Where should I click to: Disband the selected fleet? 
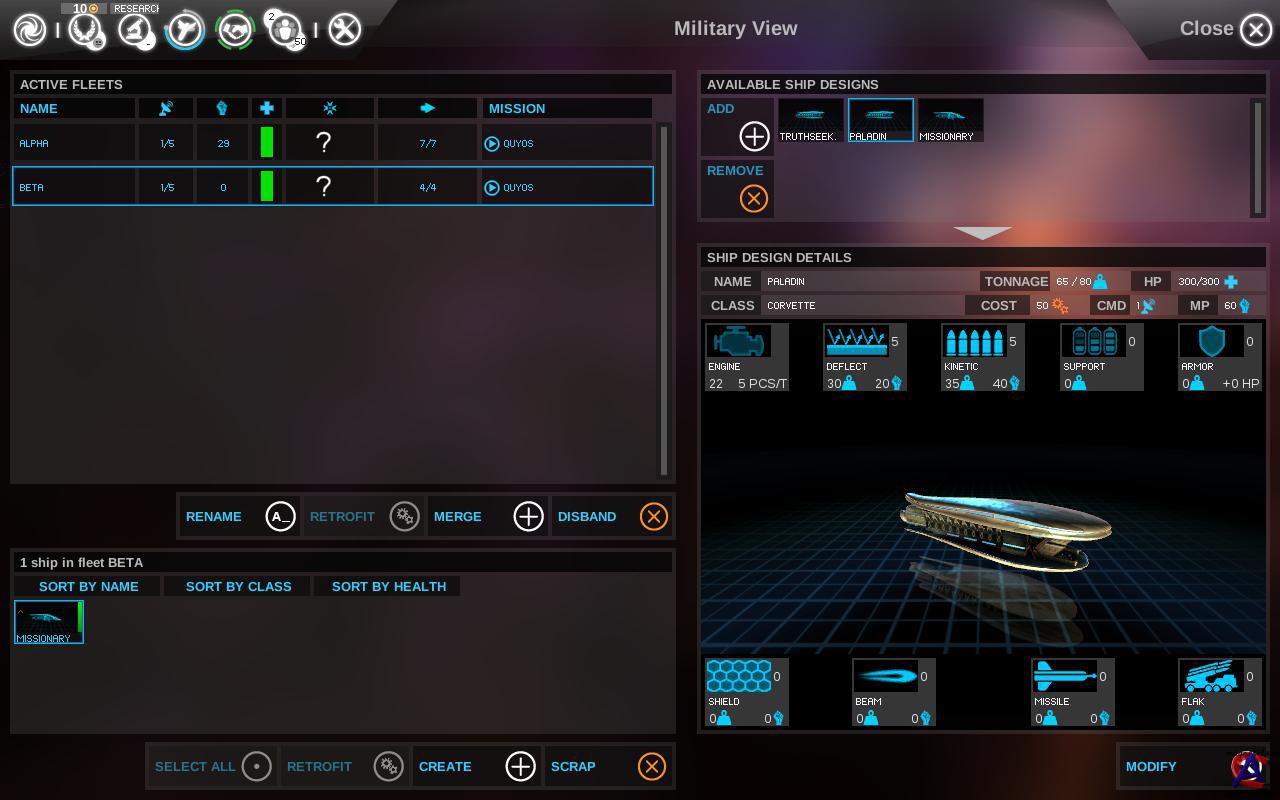point(612,517)
